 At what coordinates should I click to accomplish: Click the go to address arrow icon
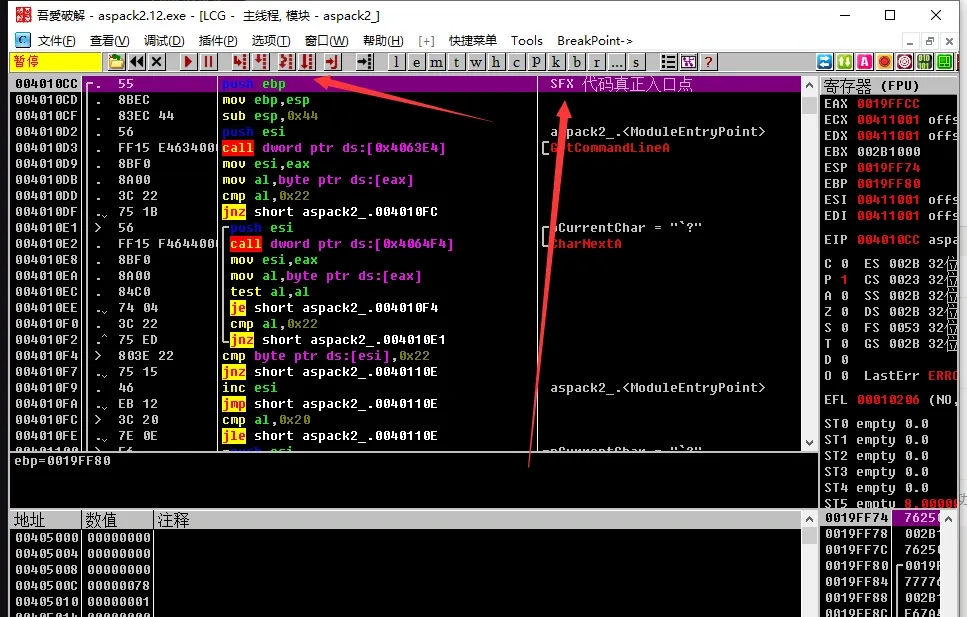365,62
